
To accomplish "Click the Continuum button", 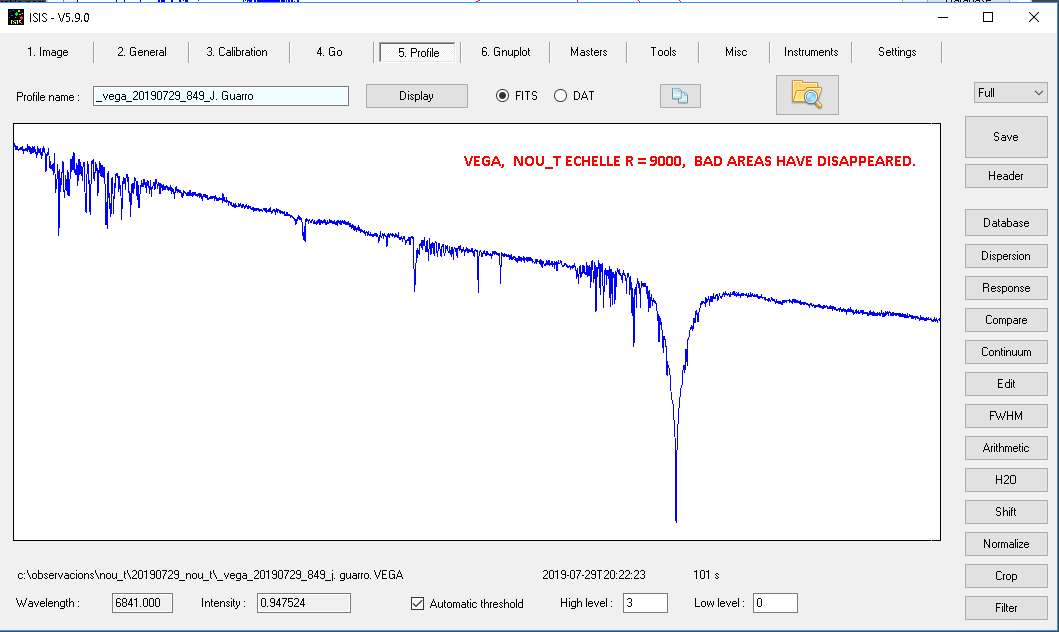I will tap(1005, 352).
